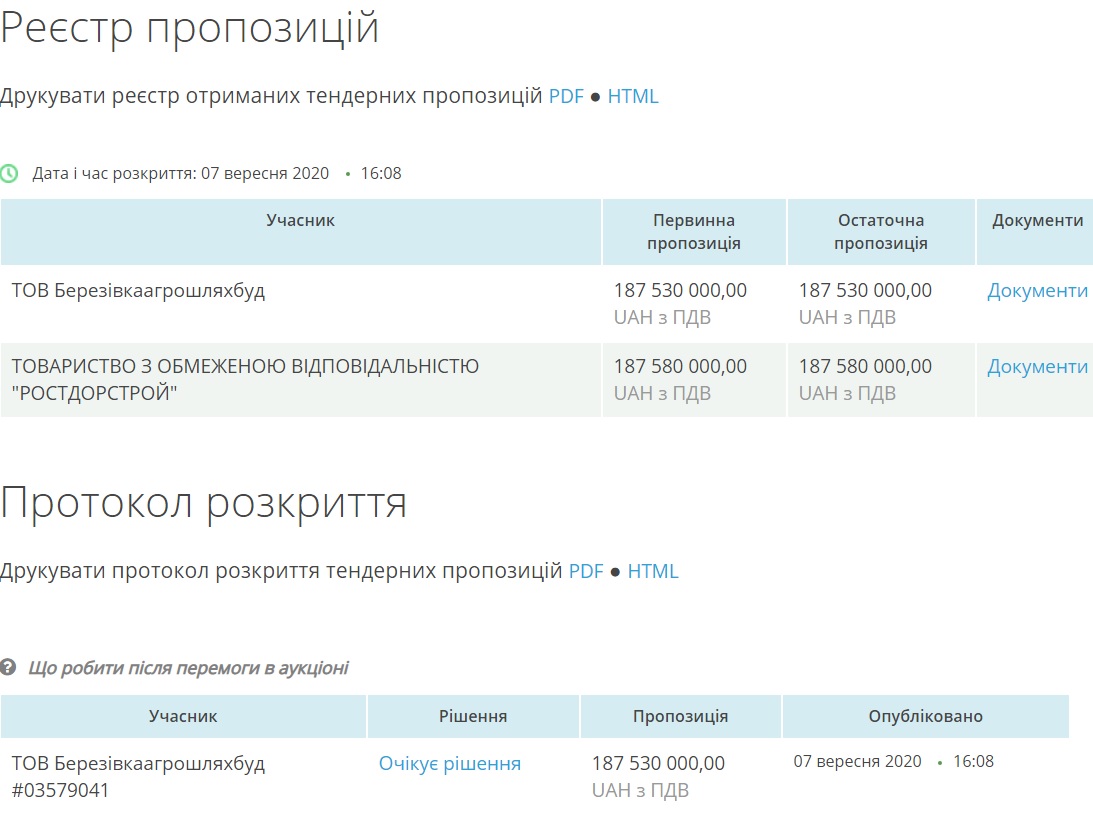Select the Пропозиція column header
This screenshot has width=1093, height=815.
[x=680, y=716]
